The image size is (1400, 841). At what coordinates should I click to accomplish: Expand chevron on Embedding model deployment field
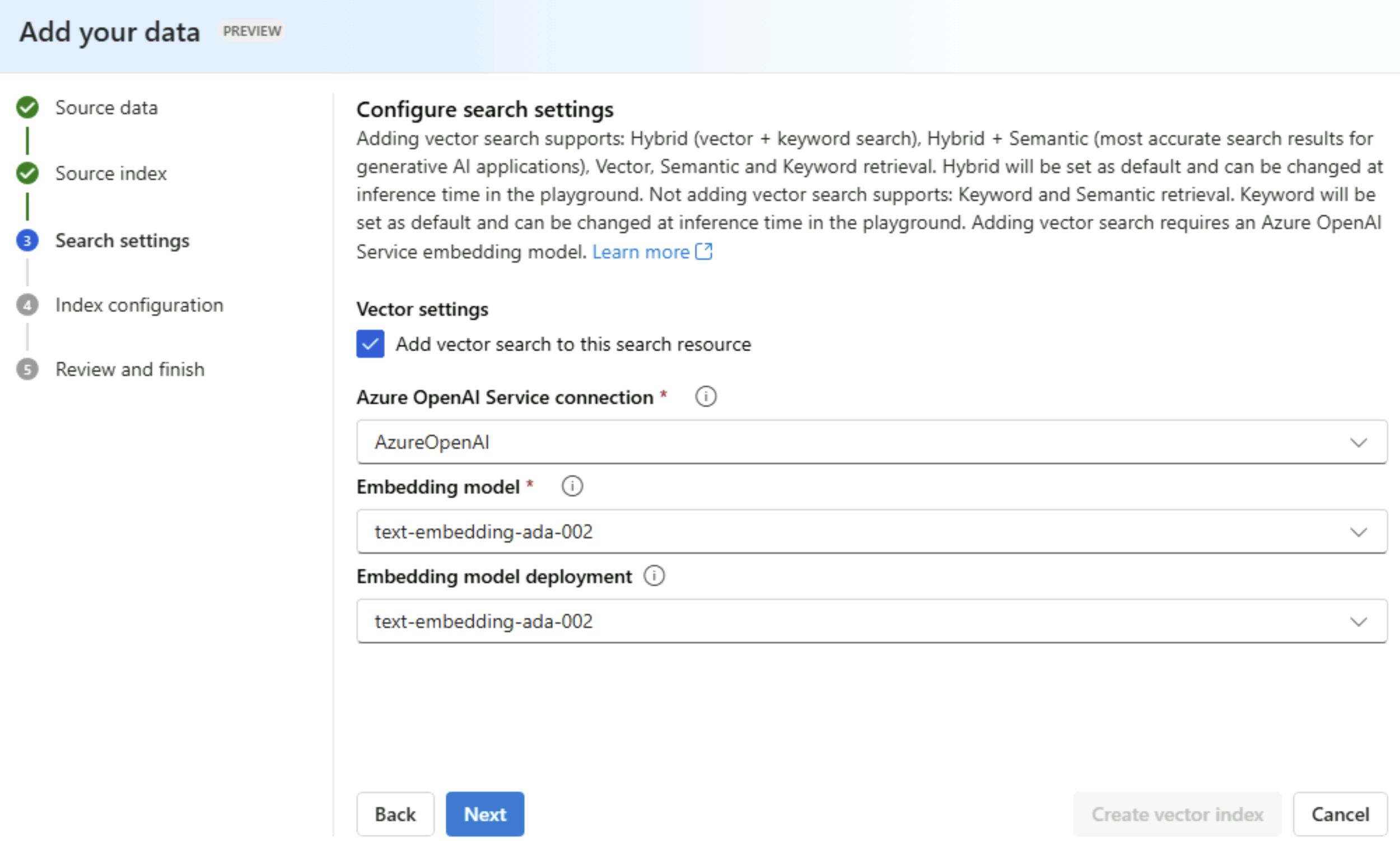(x=1359, y=621)
